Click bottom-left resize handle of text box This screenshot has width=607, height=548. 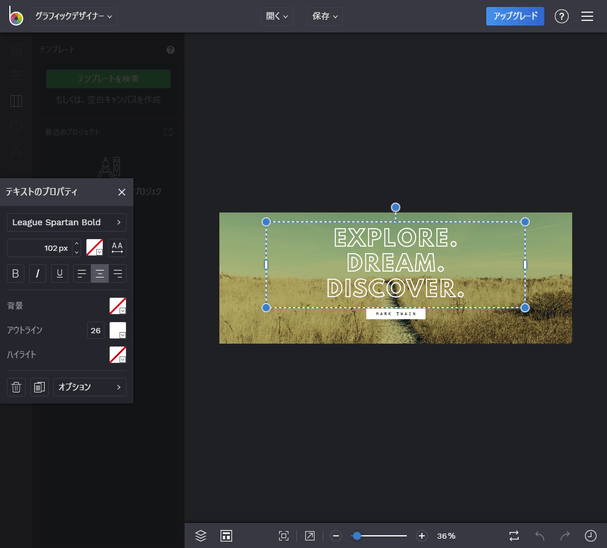266,308
